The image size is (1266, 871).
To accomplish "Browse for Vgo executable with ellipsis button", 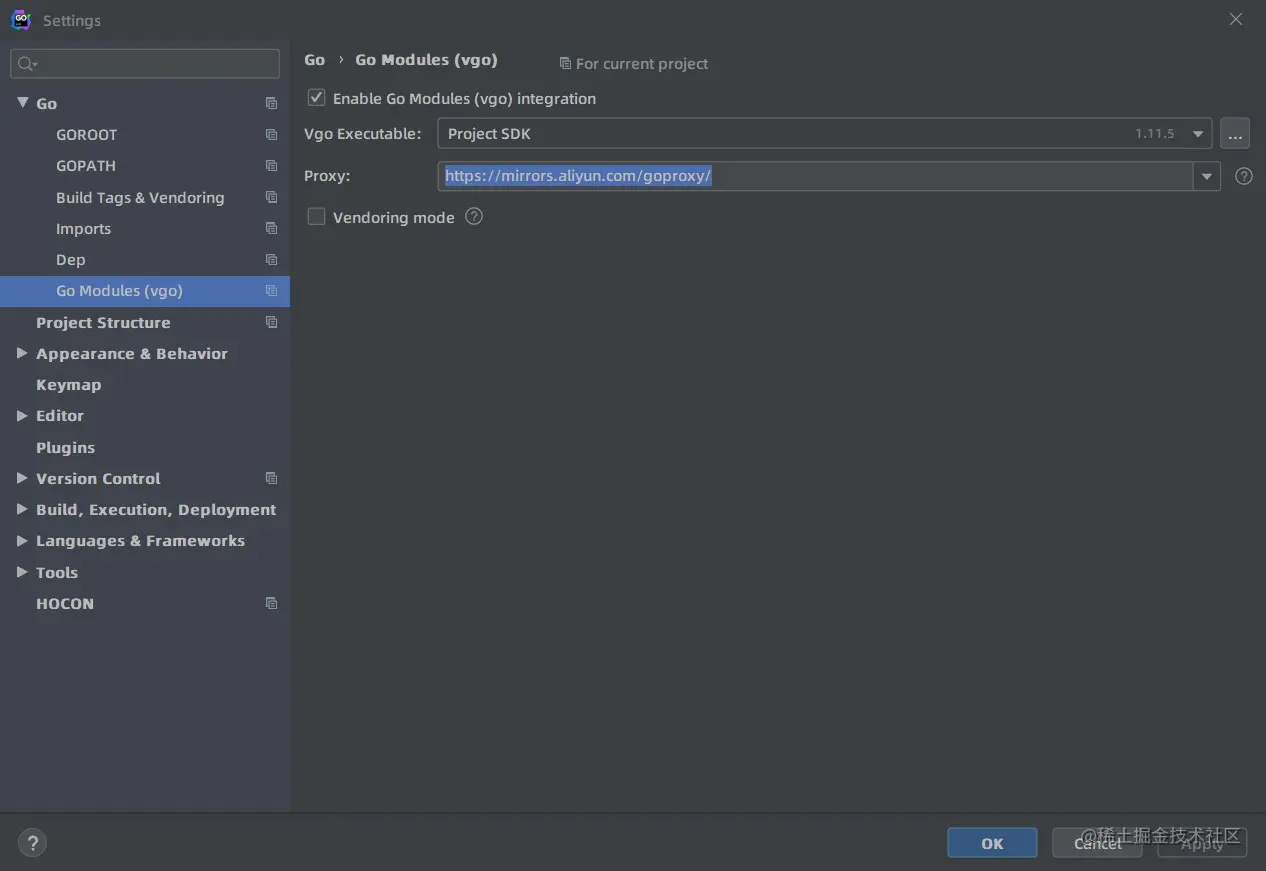I will [x=1235, y=133].
